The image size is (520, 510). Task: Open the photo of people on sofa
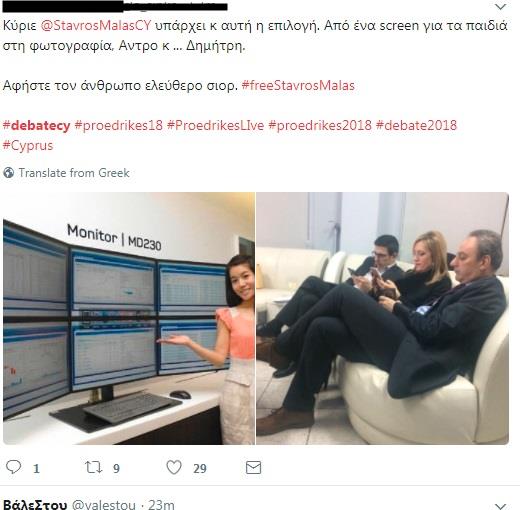[x=383, y=318]
